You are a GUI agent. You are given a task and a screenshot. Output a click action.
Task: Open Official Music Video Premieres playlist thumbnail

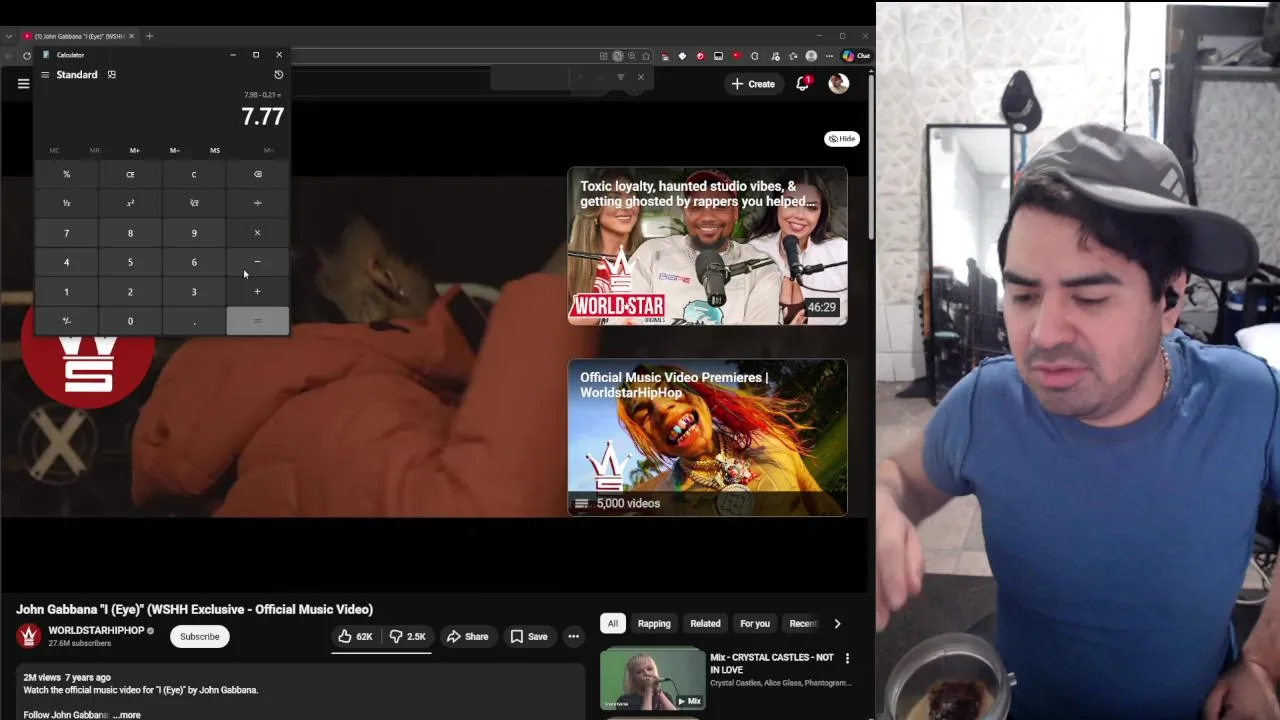pyautogui.click(x=707, y=438)
